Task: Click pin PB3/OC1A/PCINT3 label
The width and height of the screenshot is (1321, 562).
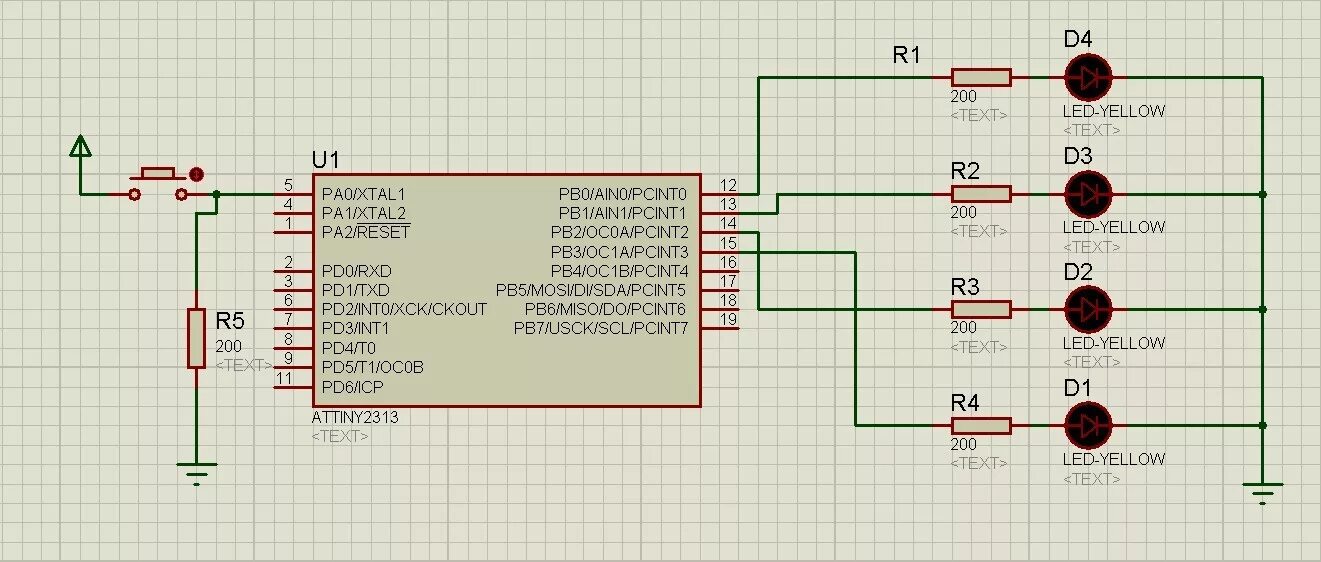Action: click(x=619, y=251)
